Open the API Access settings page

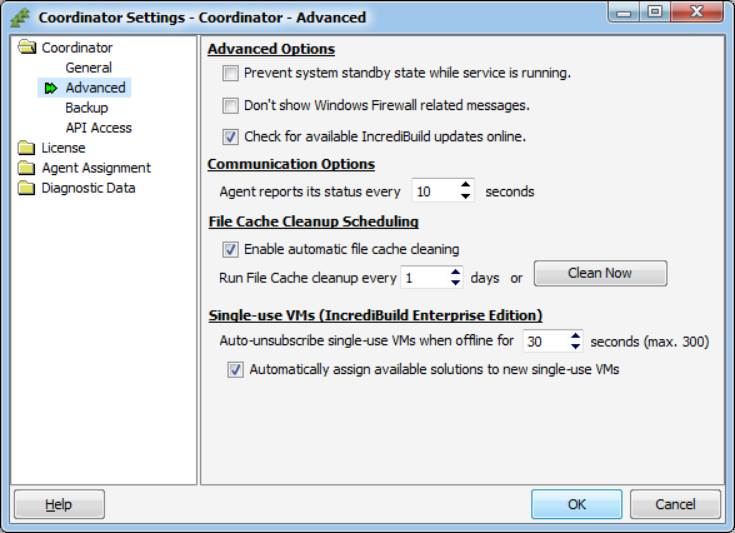coord(99,128)
